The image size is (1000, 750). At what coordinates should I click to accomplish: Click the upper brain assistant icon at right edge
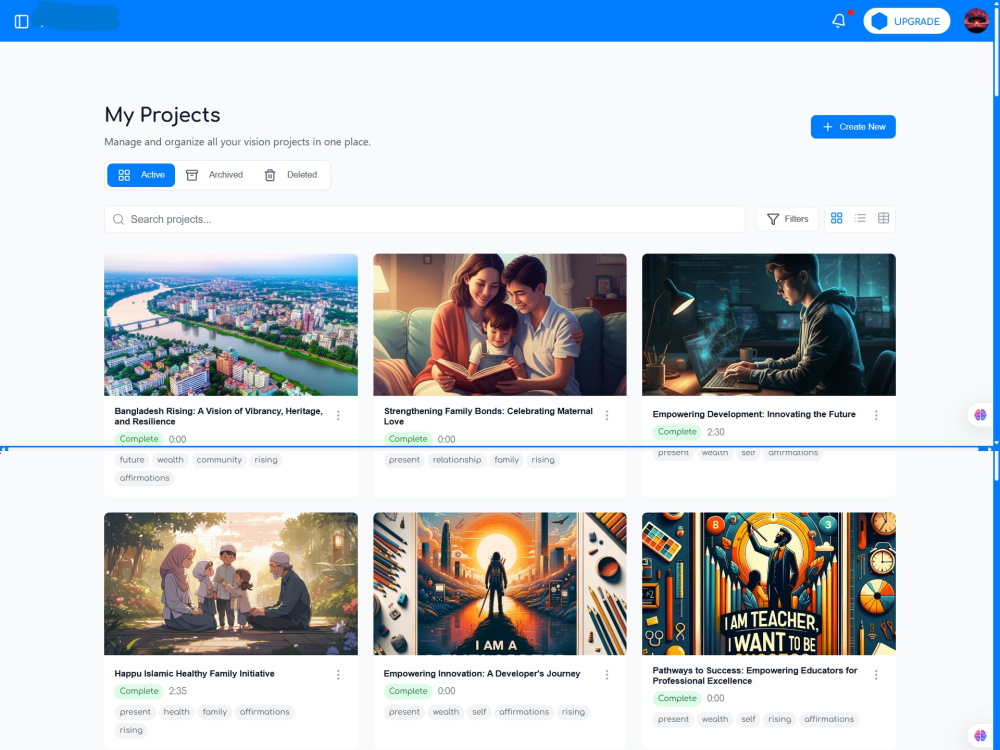980,415
